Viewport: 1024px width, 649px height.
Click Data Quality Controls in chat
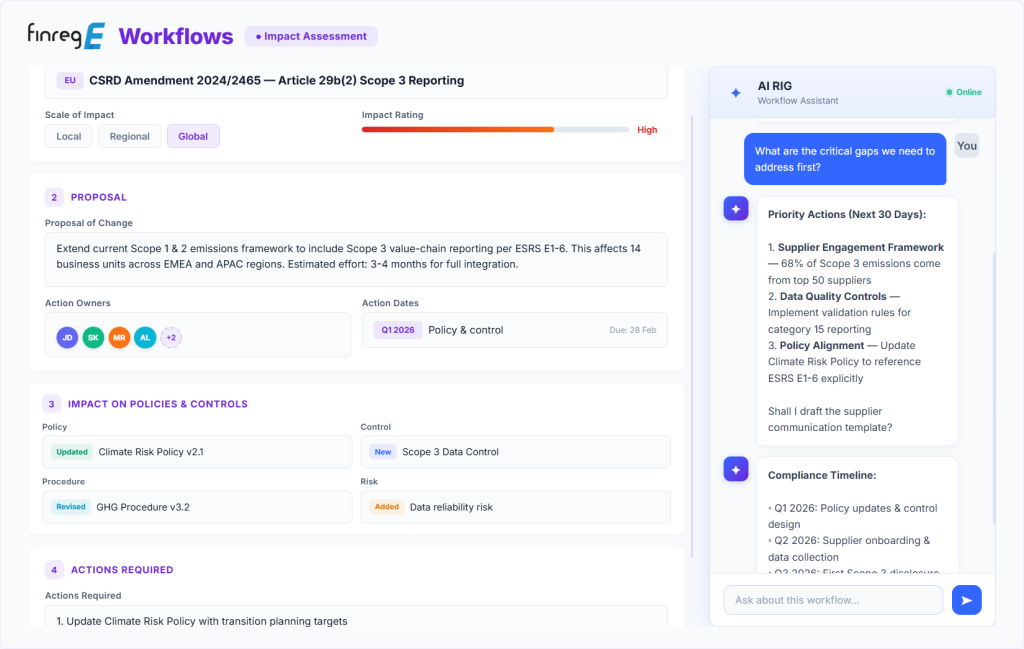point(833,296)
